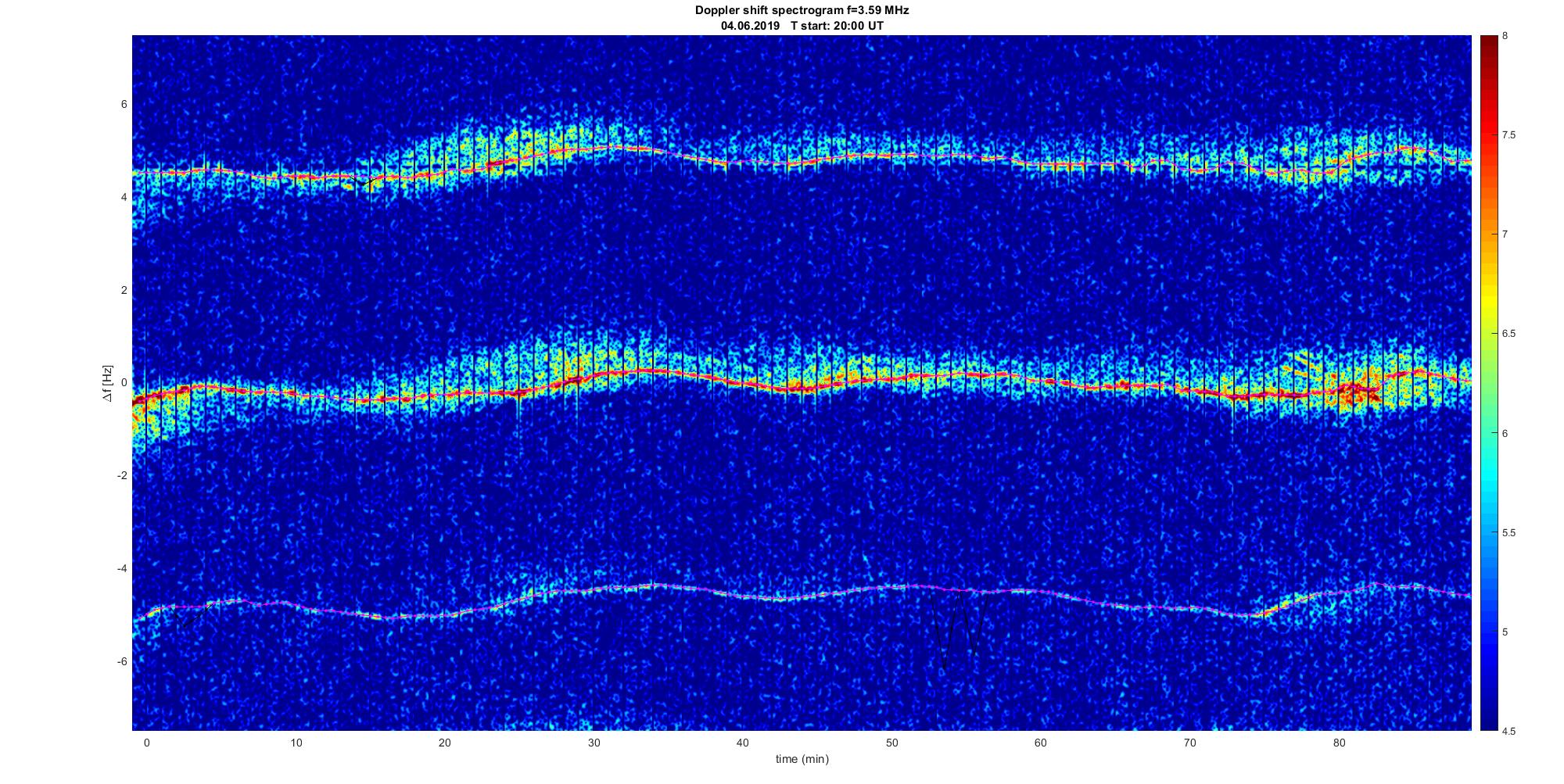Screen dimensions: 1564x784
Task: Click the colorbar tick label '7'
Action: tap(1505, 234)
